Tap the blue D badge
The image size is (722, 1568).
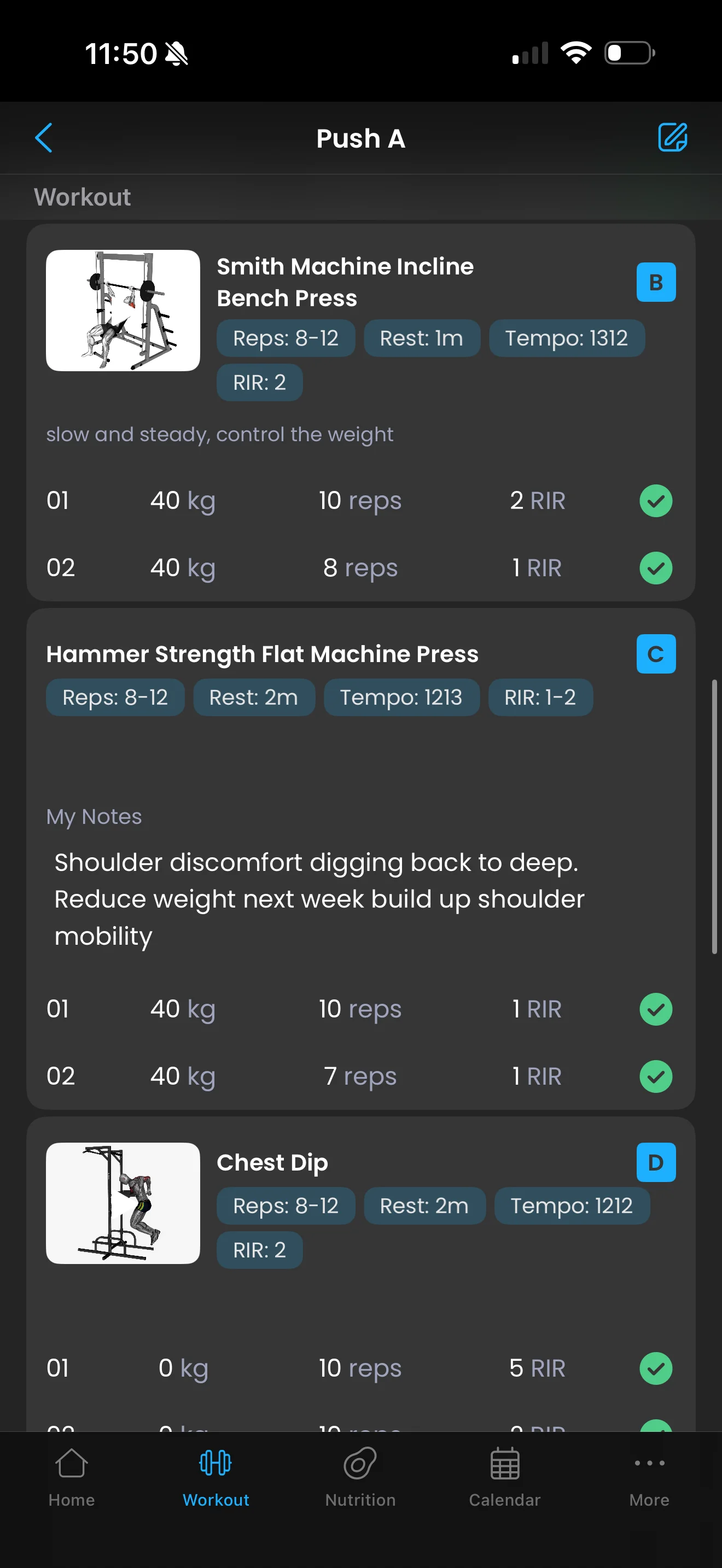pos(656,1163)
